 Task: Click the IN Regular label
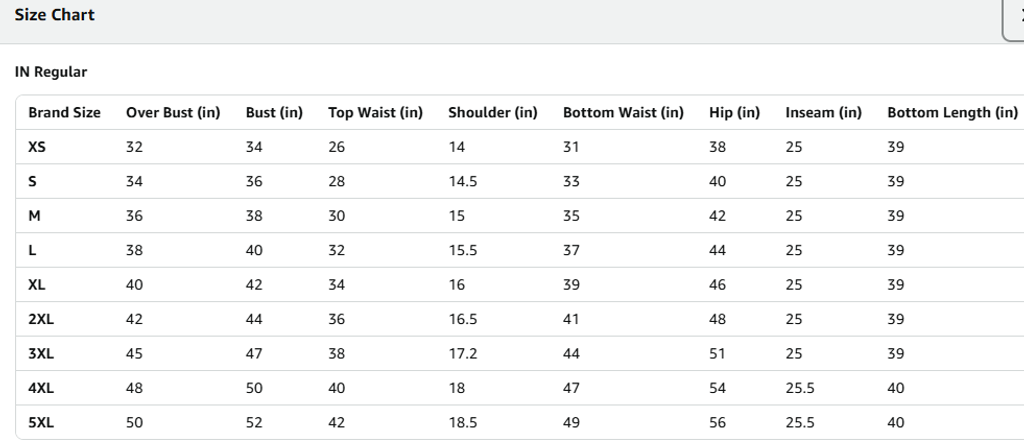pos(51,72)
